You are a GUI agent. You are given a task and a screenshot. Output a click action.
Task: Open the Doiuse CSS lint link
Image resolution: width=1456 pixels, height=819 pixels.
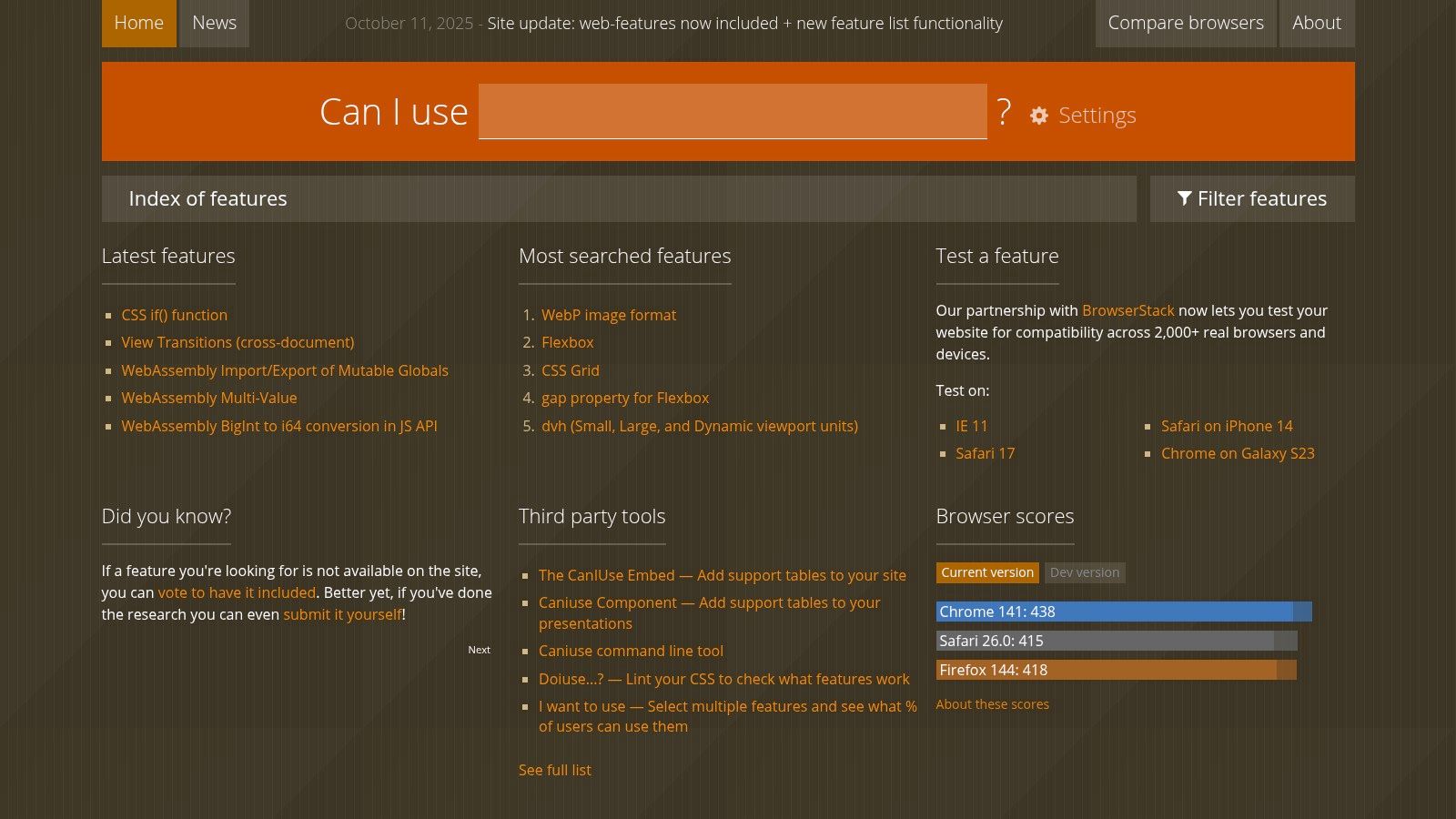coord(723,679)
